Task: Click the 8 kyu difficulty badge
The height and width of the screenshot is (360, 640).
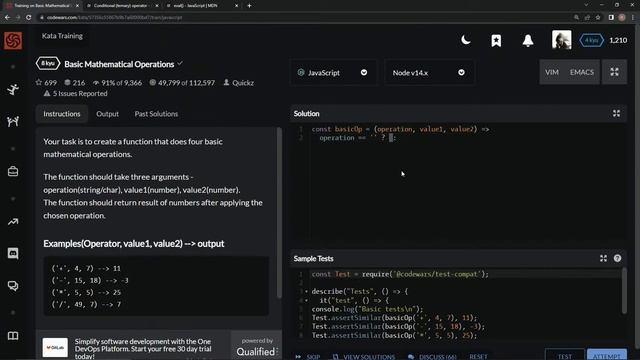Action: [48, 64]
